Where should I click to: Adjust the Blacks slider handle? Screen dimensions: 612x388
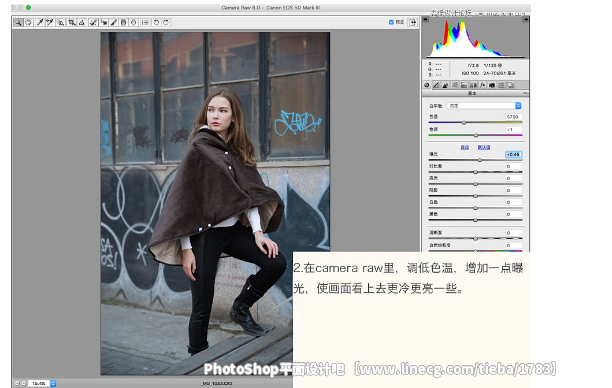point(475,220)
